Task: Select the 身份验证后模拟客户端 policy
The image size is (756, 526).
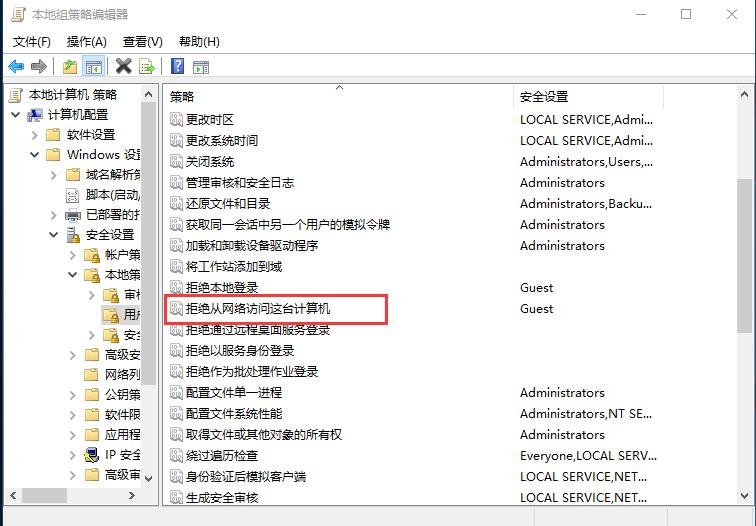Action: coord(246,476)
